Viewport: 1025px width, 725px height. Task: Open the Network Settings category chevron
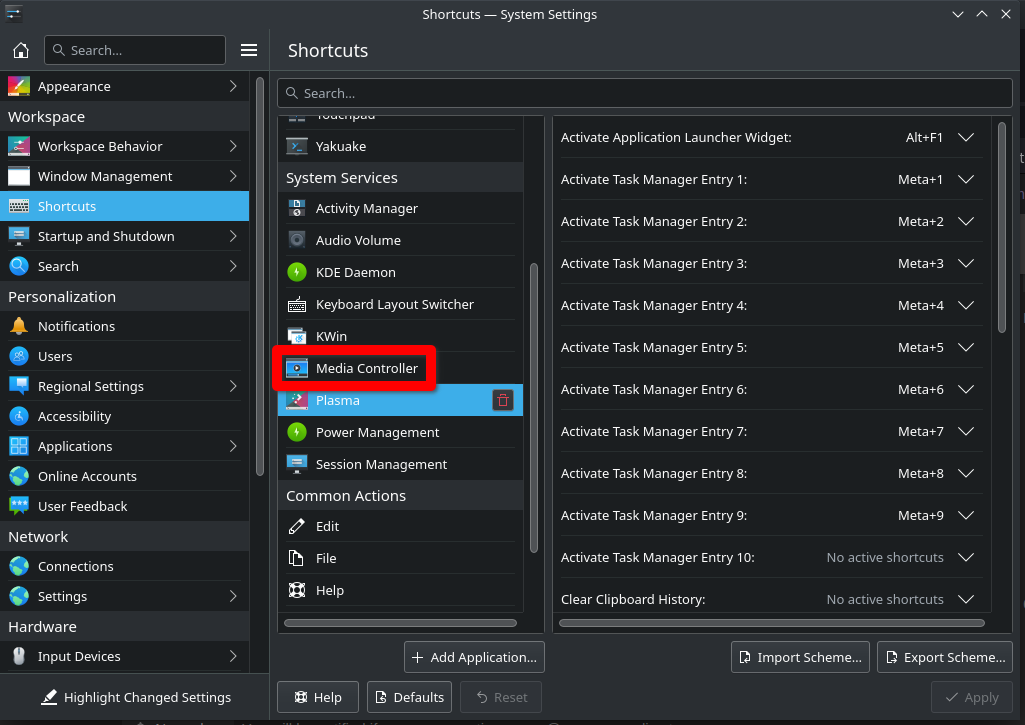(233, 596)
